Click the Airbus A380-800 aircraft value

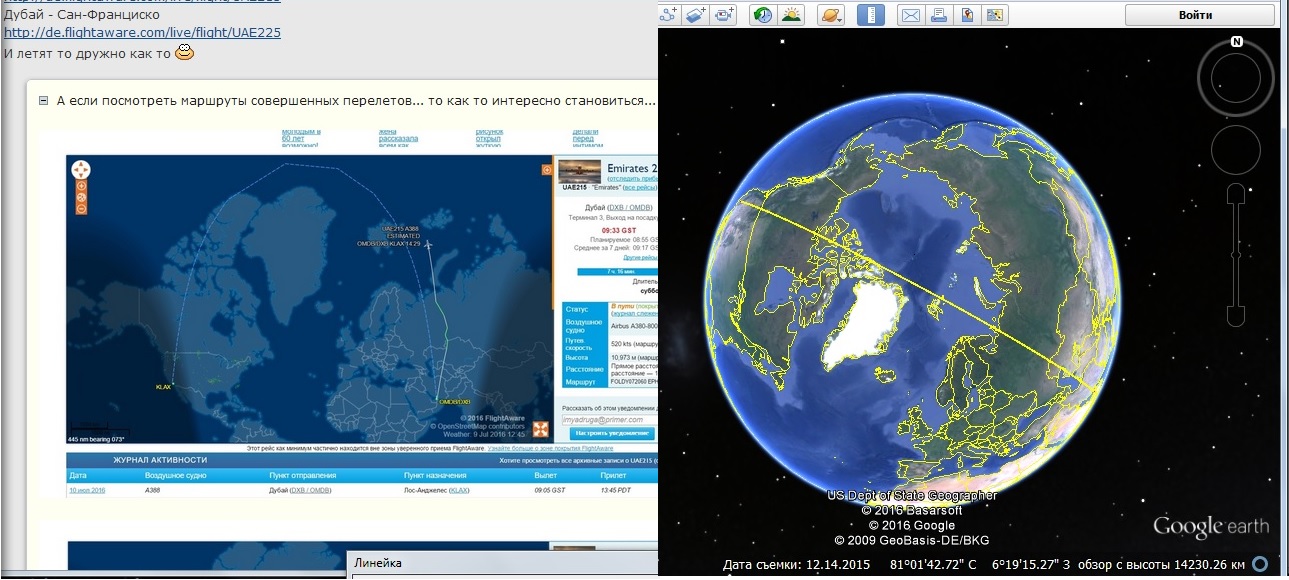(x=634, y=326)
